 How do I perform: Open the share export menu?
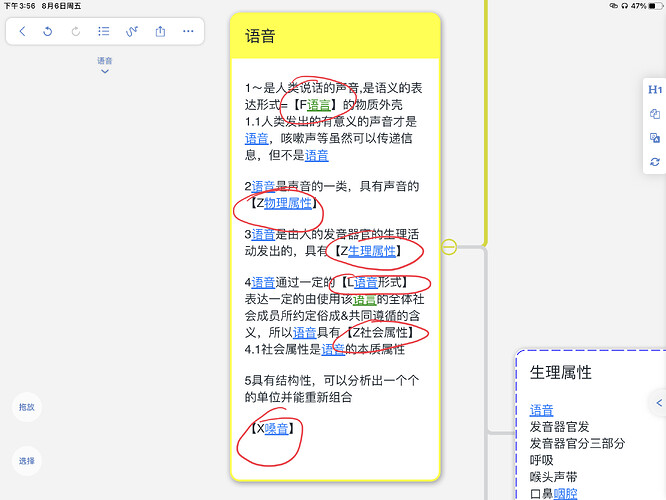point(160,31)
